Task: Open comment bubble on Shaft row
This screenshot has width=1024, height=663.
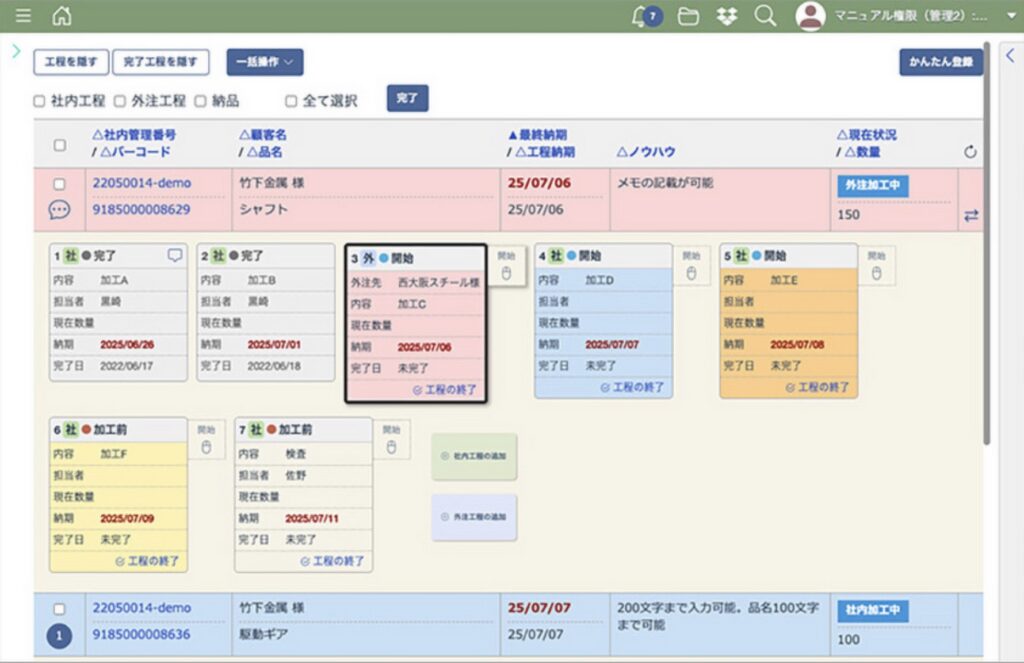Action: click(59, 210)
